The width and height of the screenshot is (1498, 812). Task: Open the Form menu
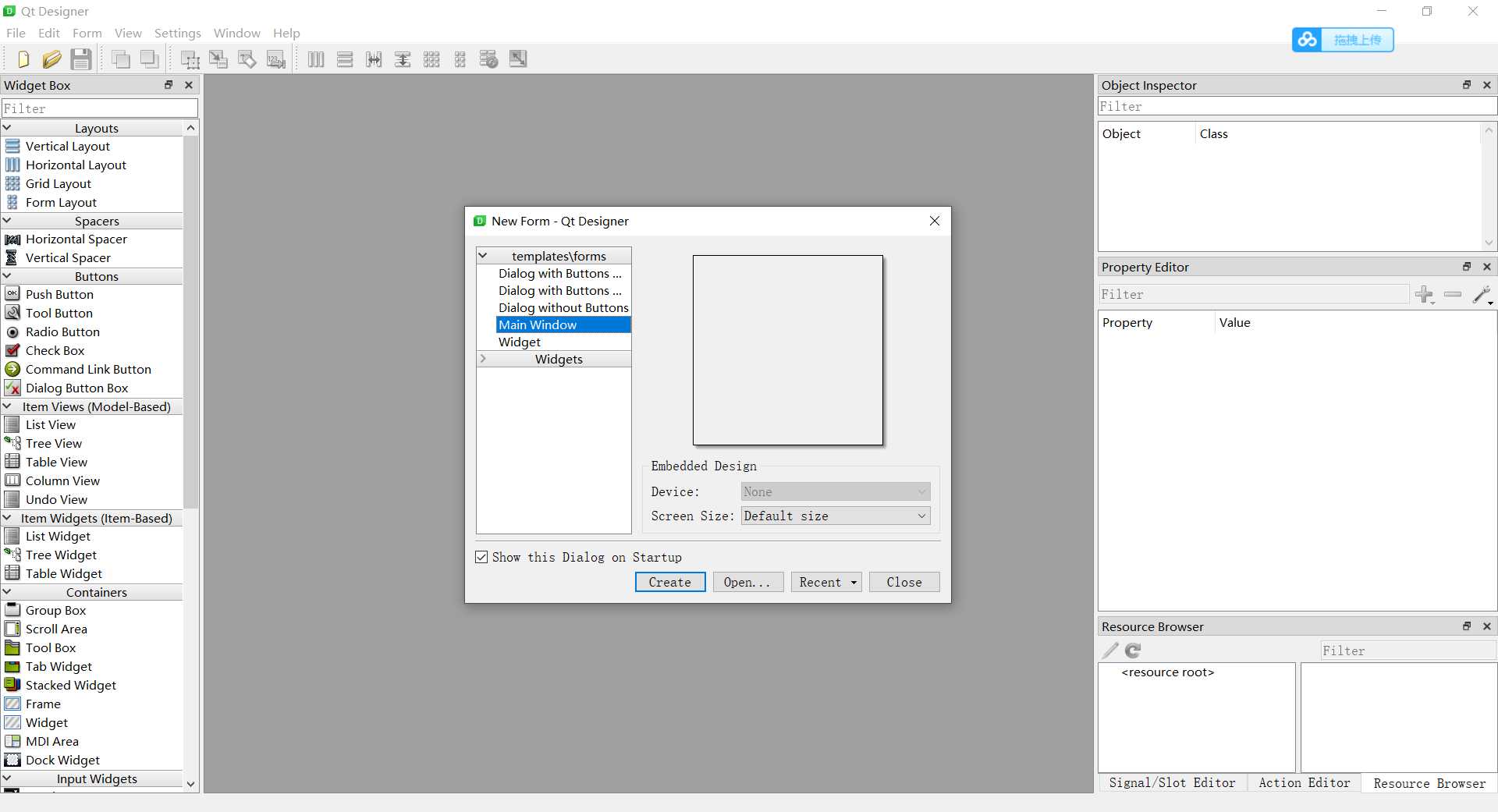[87, 33]
